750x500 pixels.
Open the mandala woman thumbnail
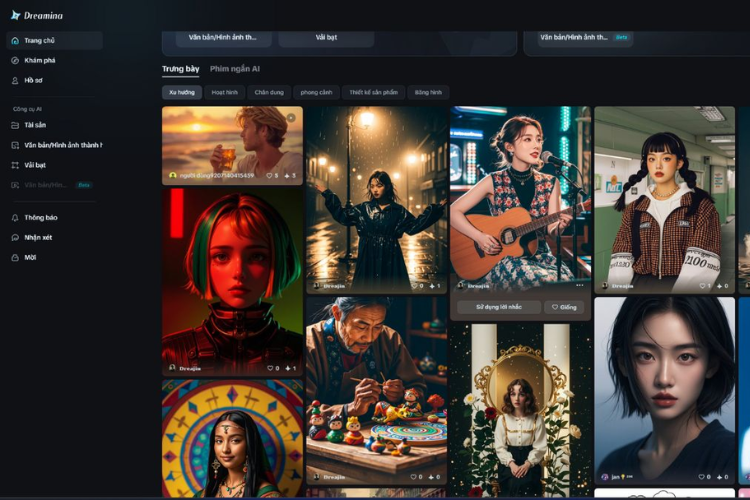click(232, 438)
